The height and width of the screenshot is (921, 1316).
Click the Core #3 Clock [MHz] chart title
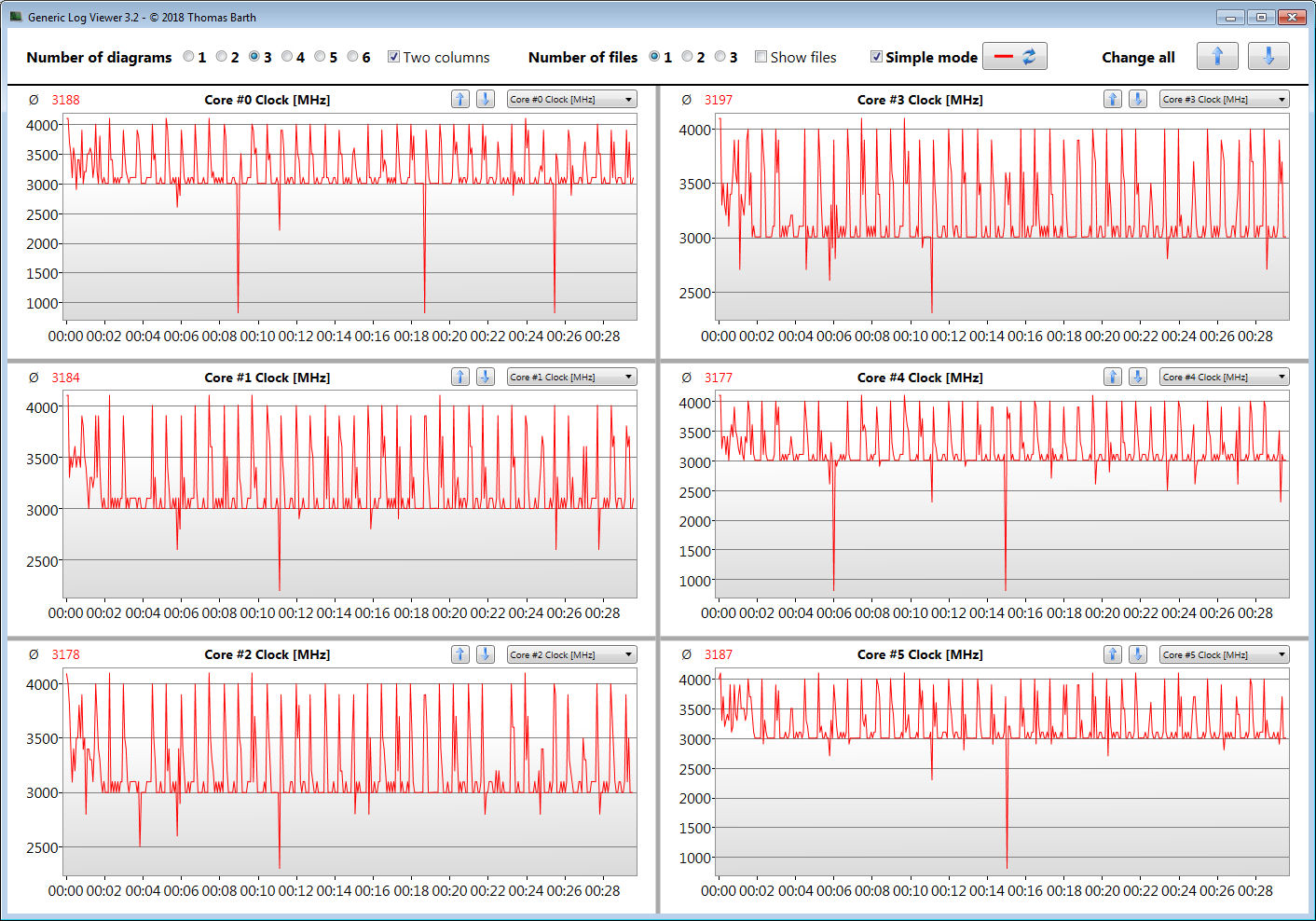(x=920, y=100)
